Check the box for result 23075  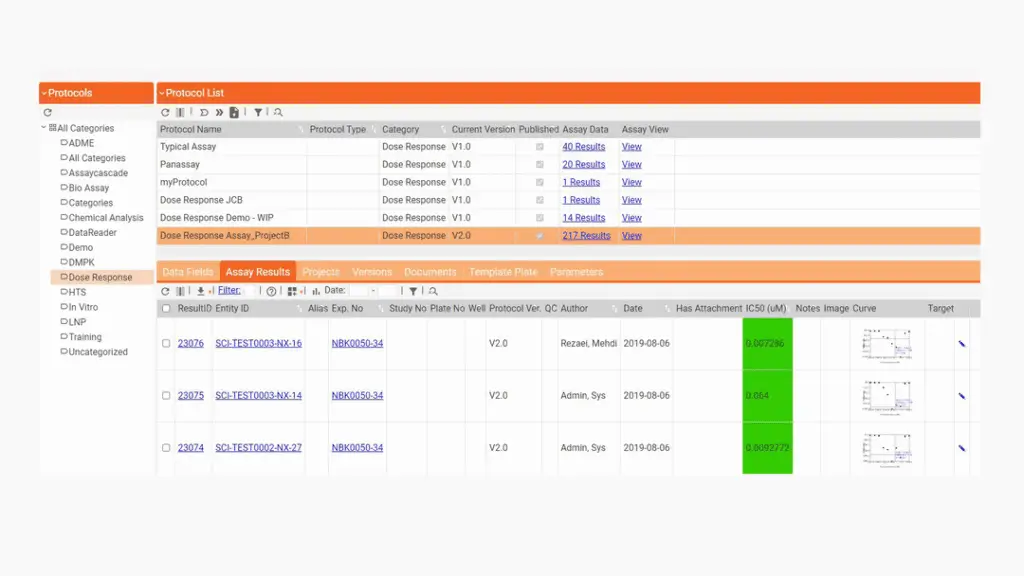tap(166, 396)
